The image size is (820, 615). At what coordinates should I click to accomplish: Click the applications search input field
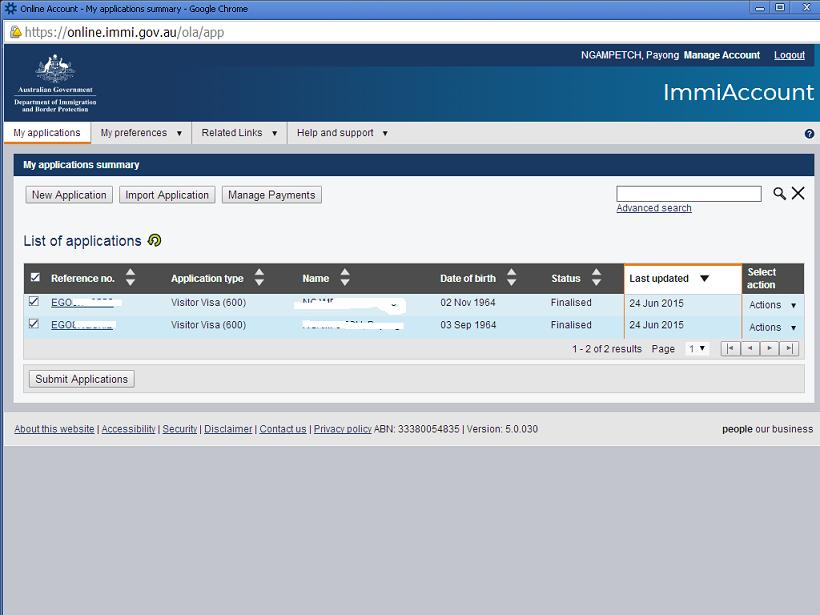coord(689,194)
